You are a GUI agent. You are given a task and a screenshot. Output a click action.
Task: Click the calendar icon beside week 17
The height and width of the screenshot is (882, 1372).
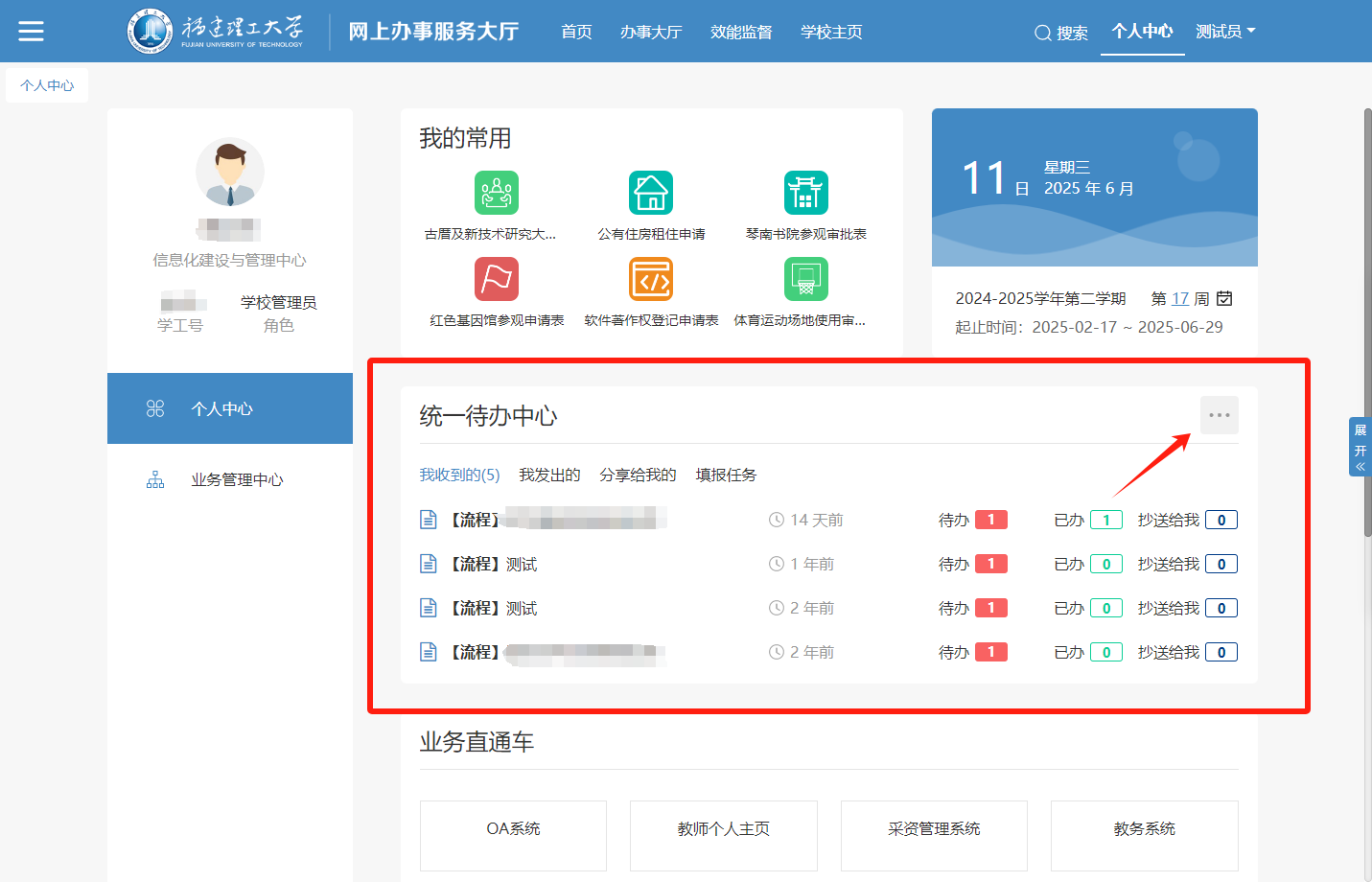pyautogui.click(x=1224, y=298)
